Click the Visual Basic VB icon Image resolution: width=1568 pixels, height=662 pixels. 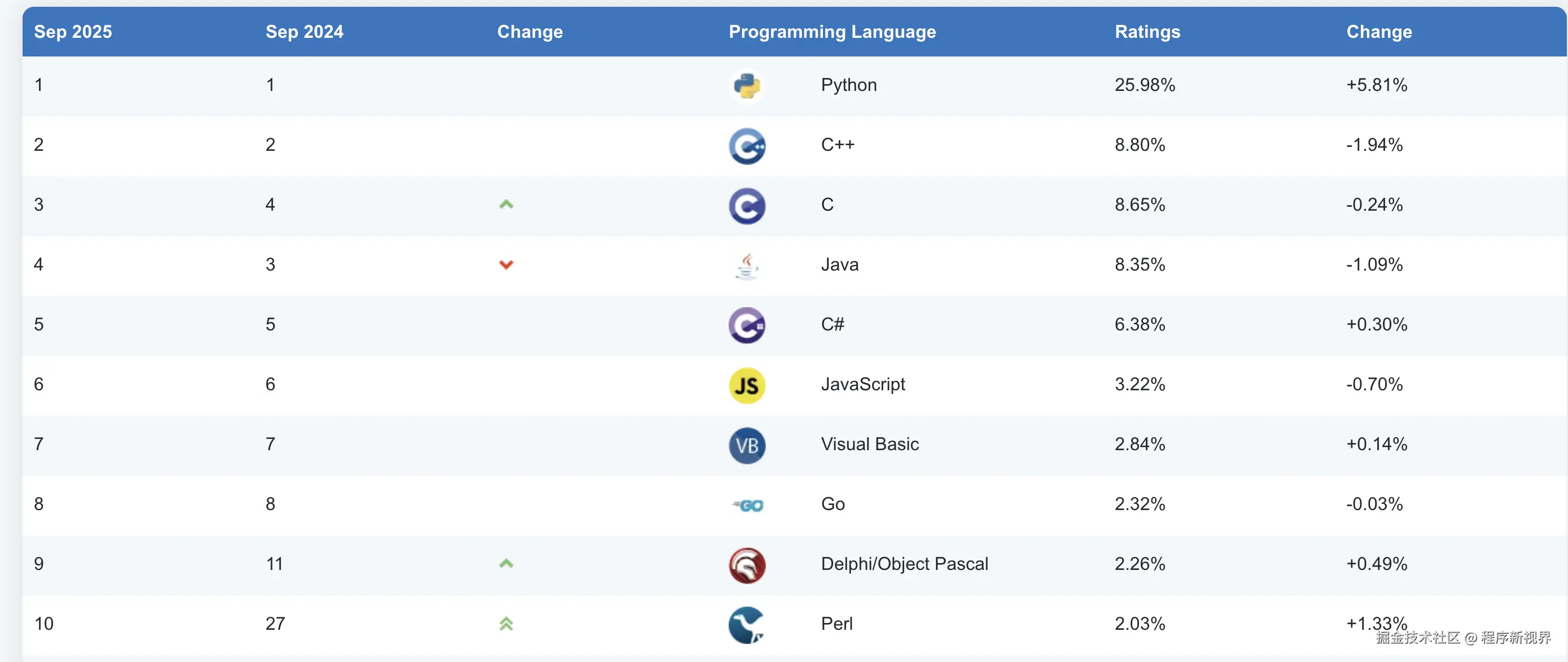pyautogui.click(x=746, y=445)
